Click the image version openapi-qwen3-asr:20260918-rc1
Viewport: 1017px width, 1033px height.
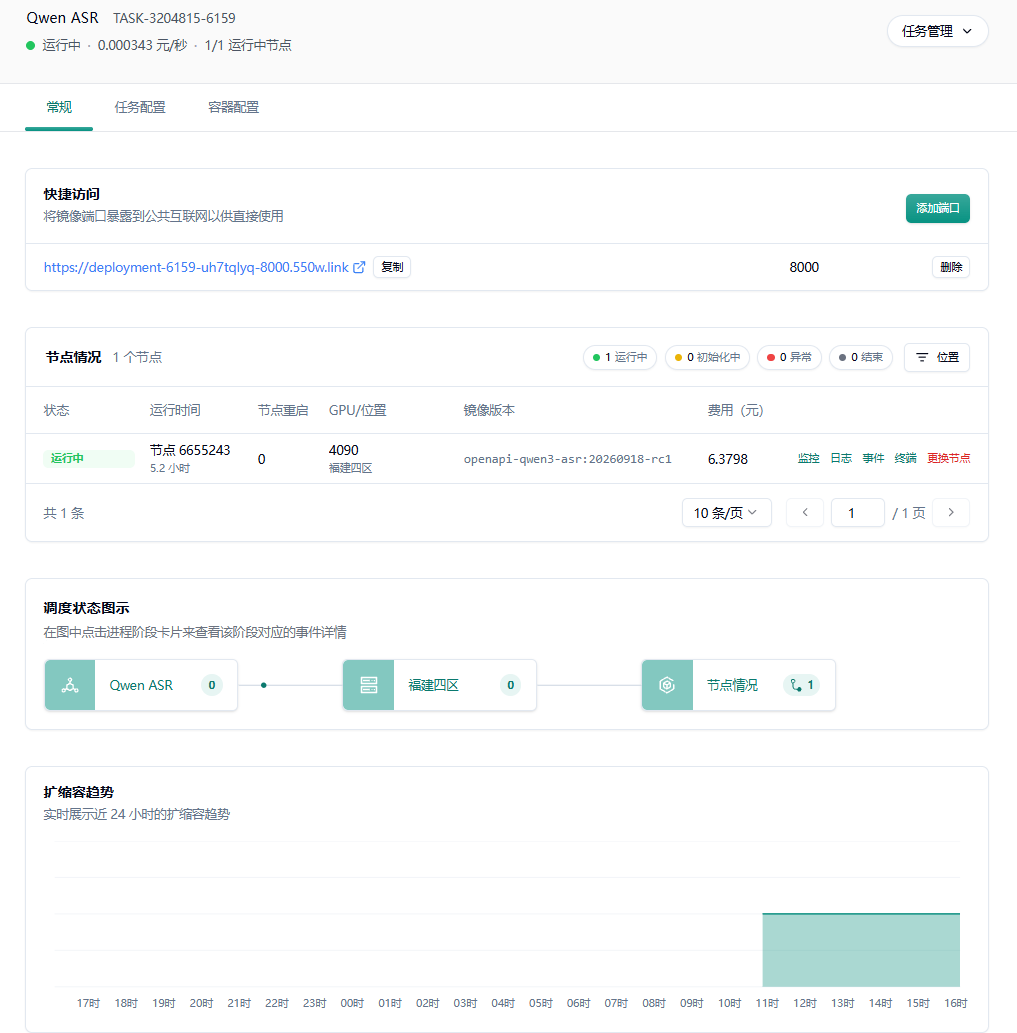coord(568,459)
